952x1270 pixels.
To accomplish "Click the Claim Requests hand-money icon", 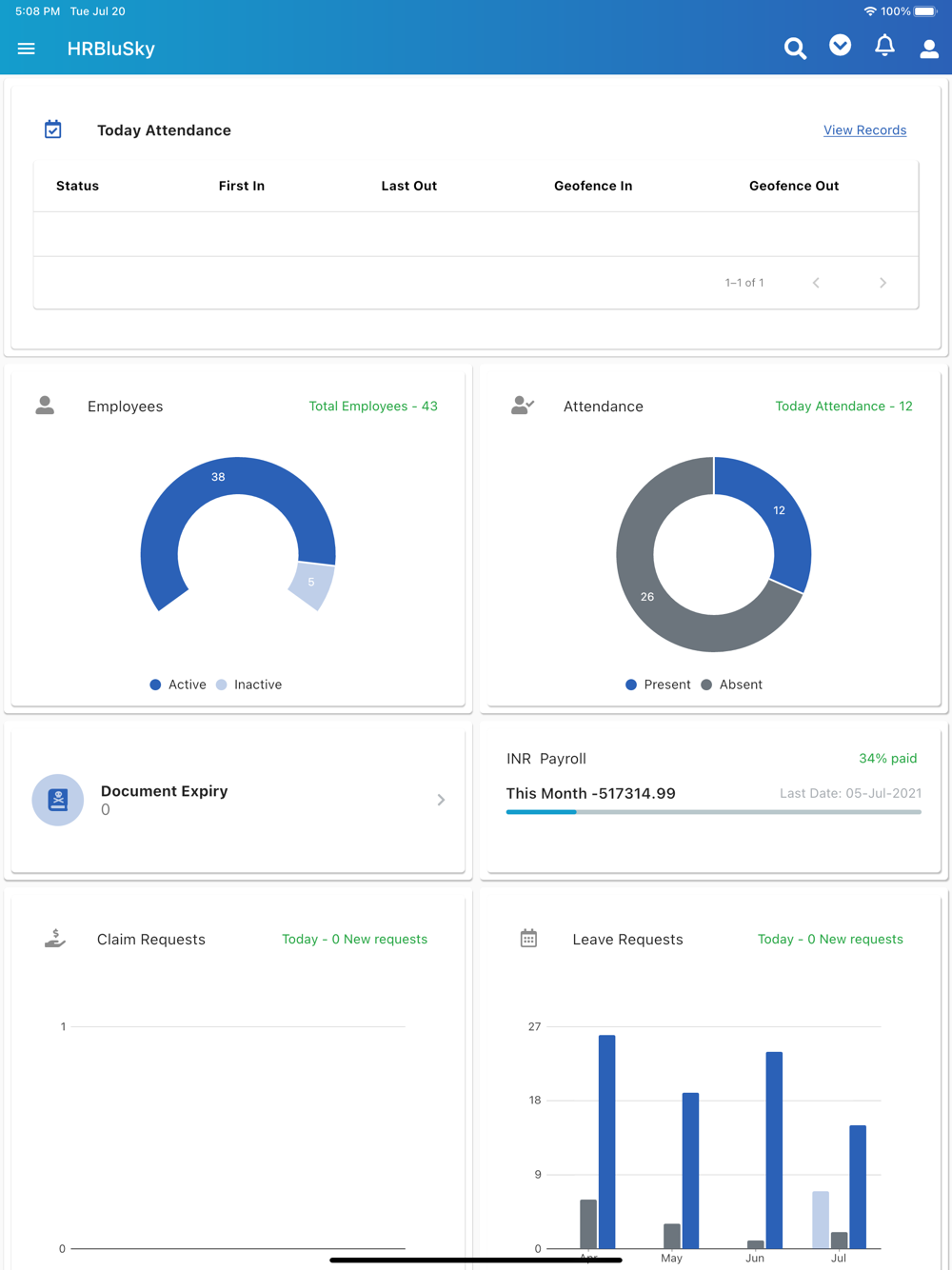I will pos(55,939).
